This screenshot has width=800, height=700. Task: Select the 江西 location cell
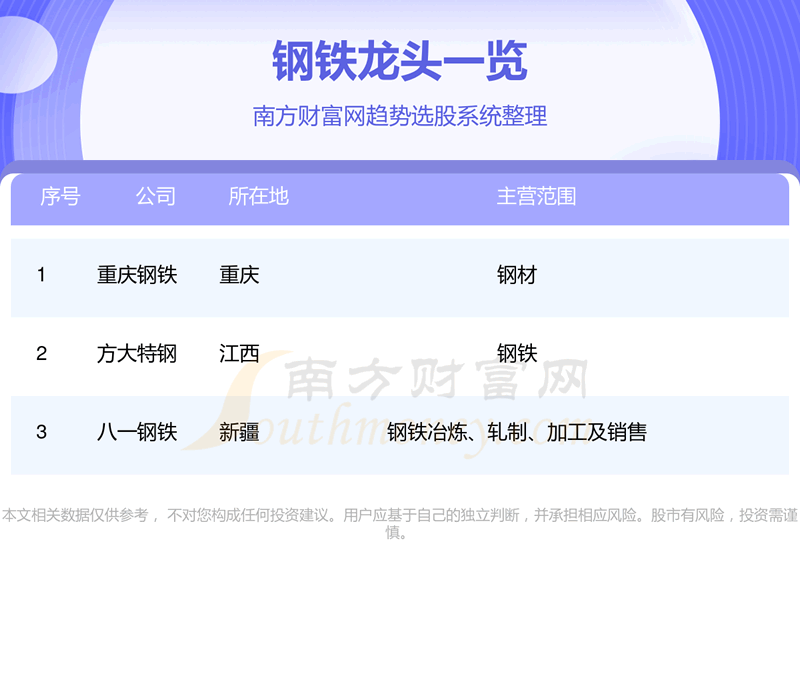click(x=239, y=353)
